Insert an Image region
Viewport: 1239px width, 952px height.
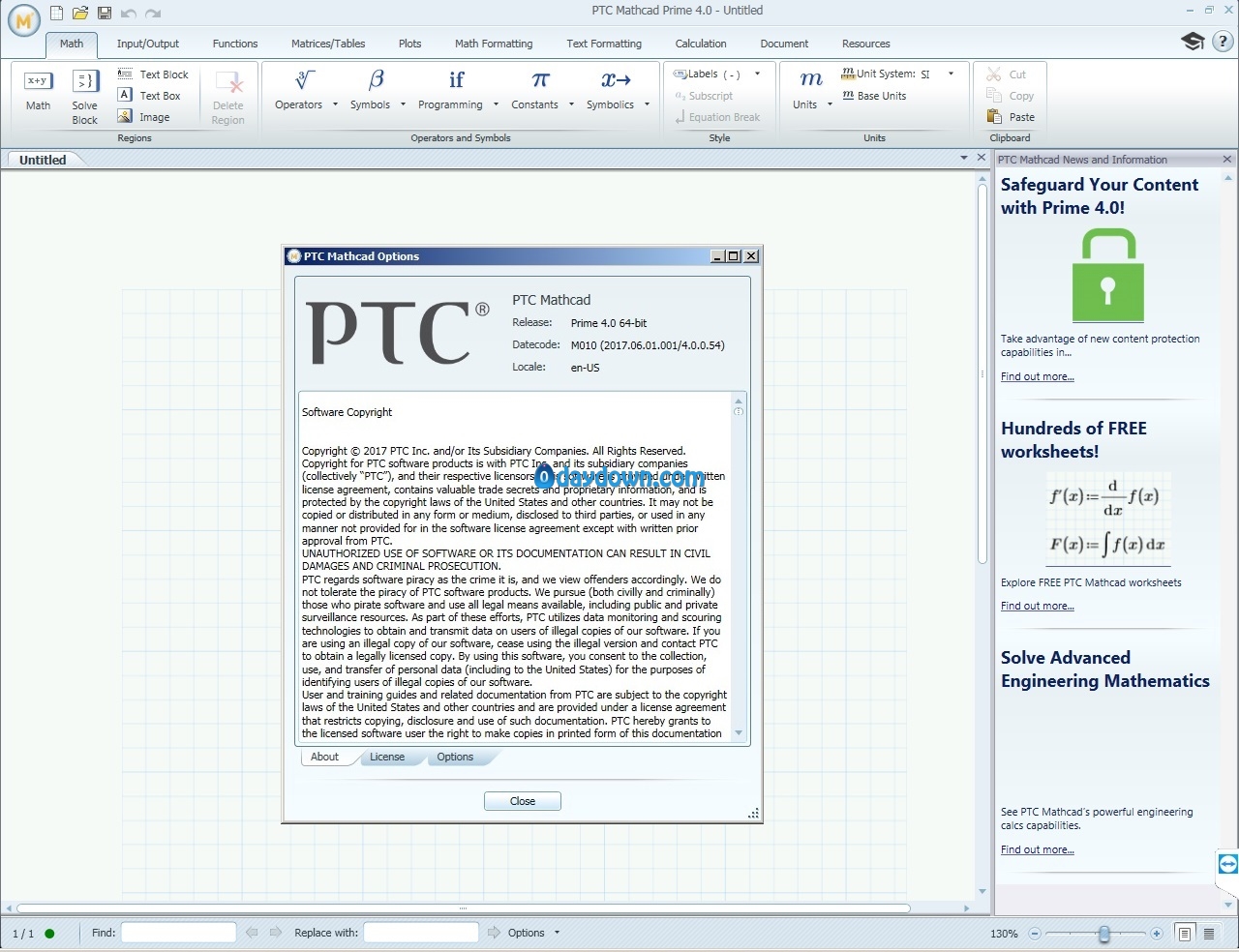coord(143,117)
